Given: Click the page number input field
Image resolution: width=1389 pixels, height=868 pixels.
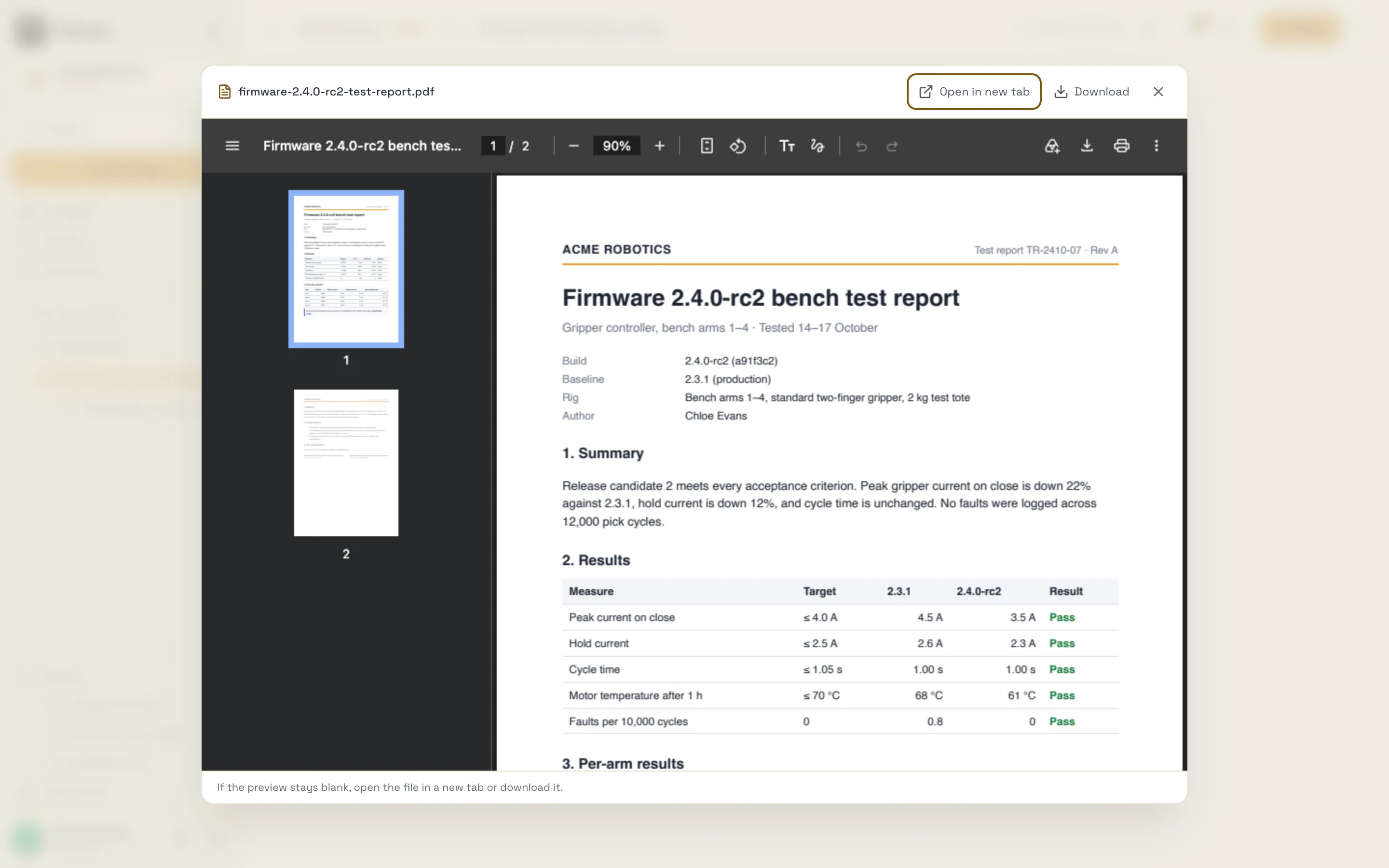Looking at the screenshot, I should (x=493, y=146).
